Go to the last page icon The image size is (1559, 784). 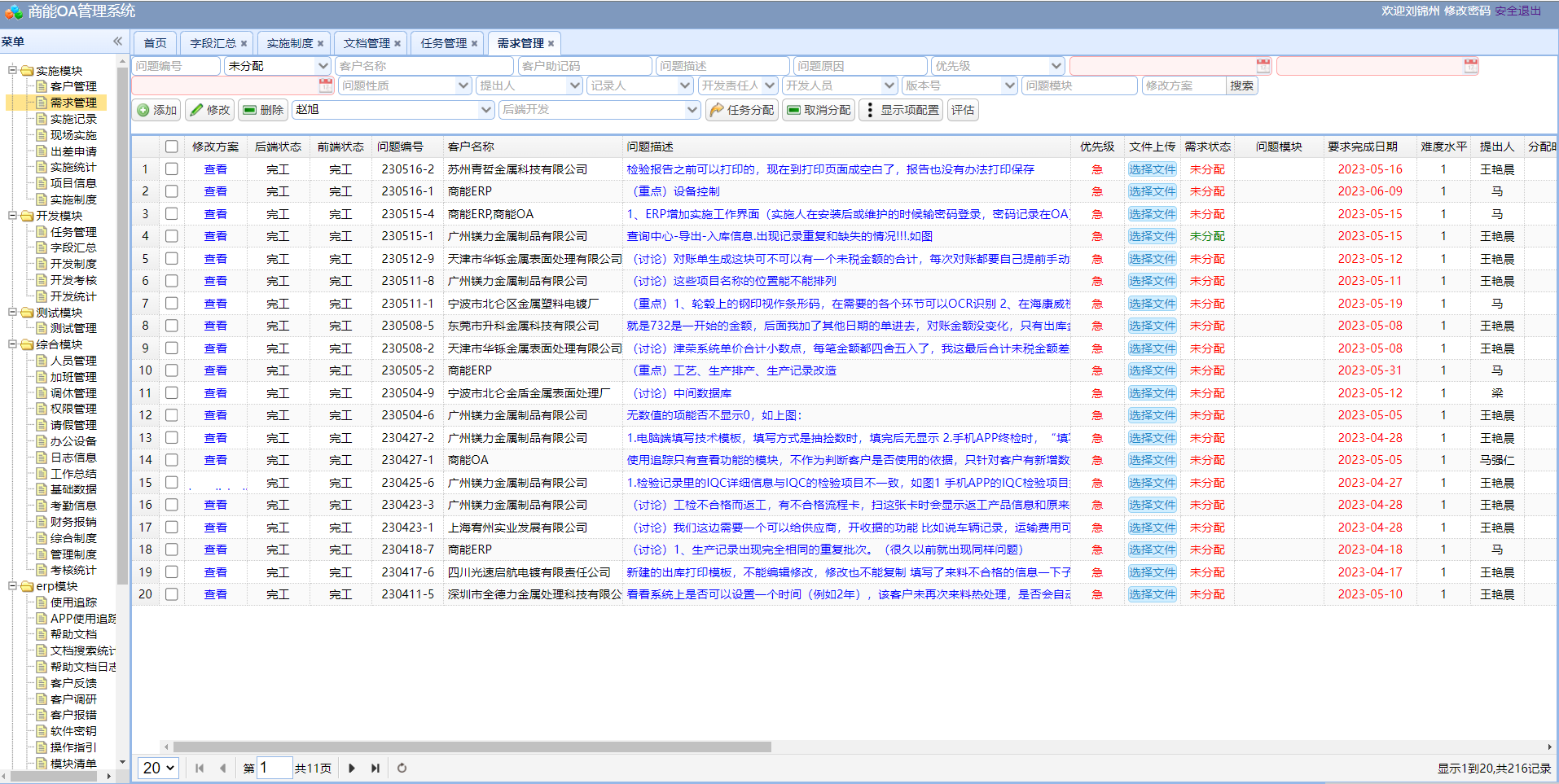click(x=375, y=768)
